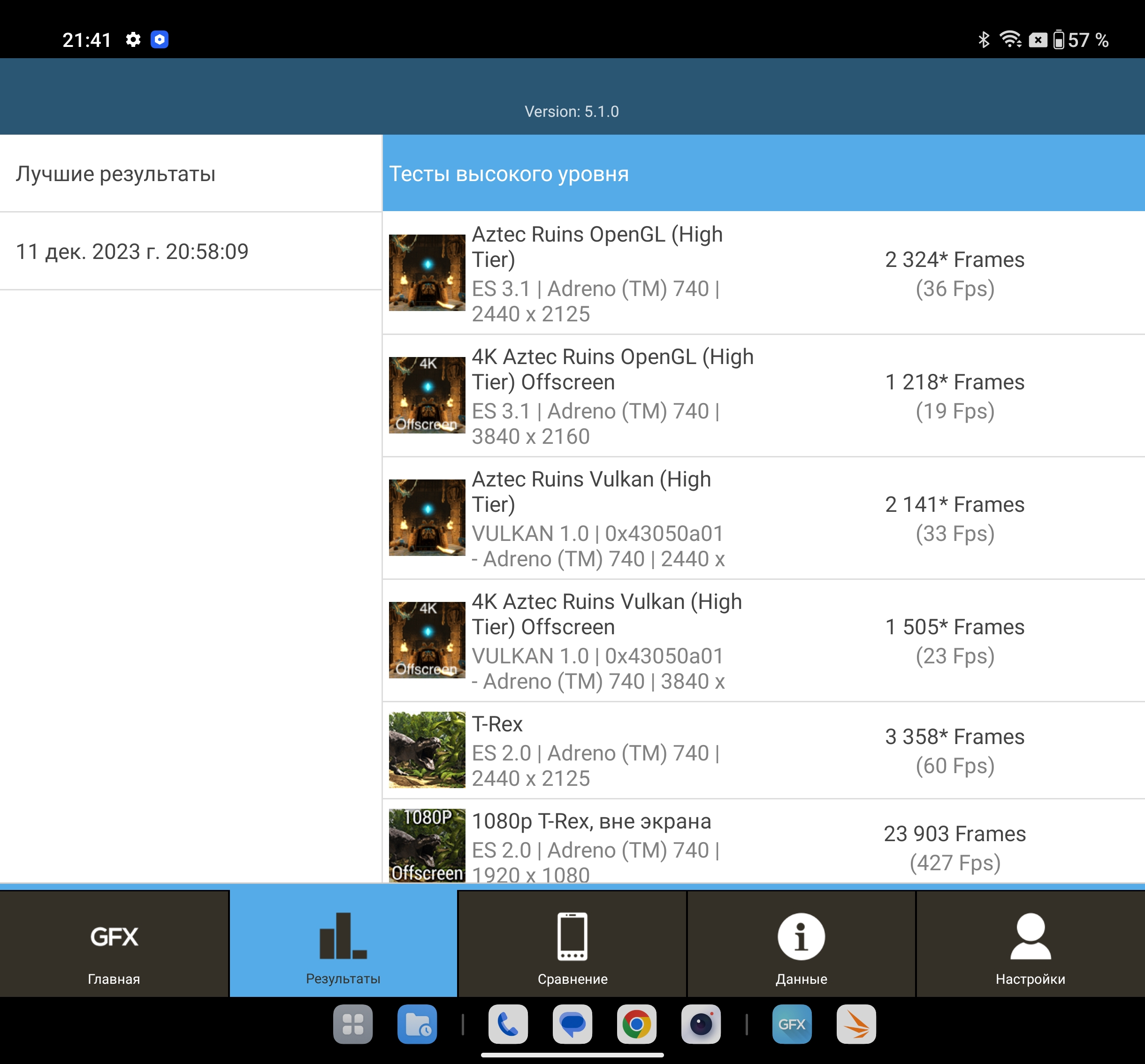Tap the 21:41 clock

pos(86,40)
